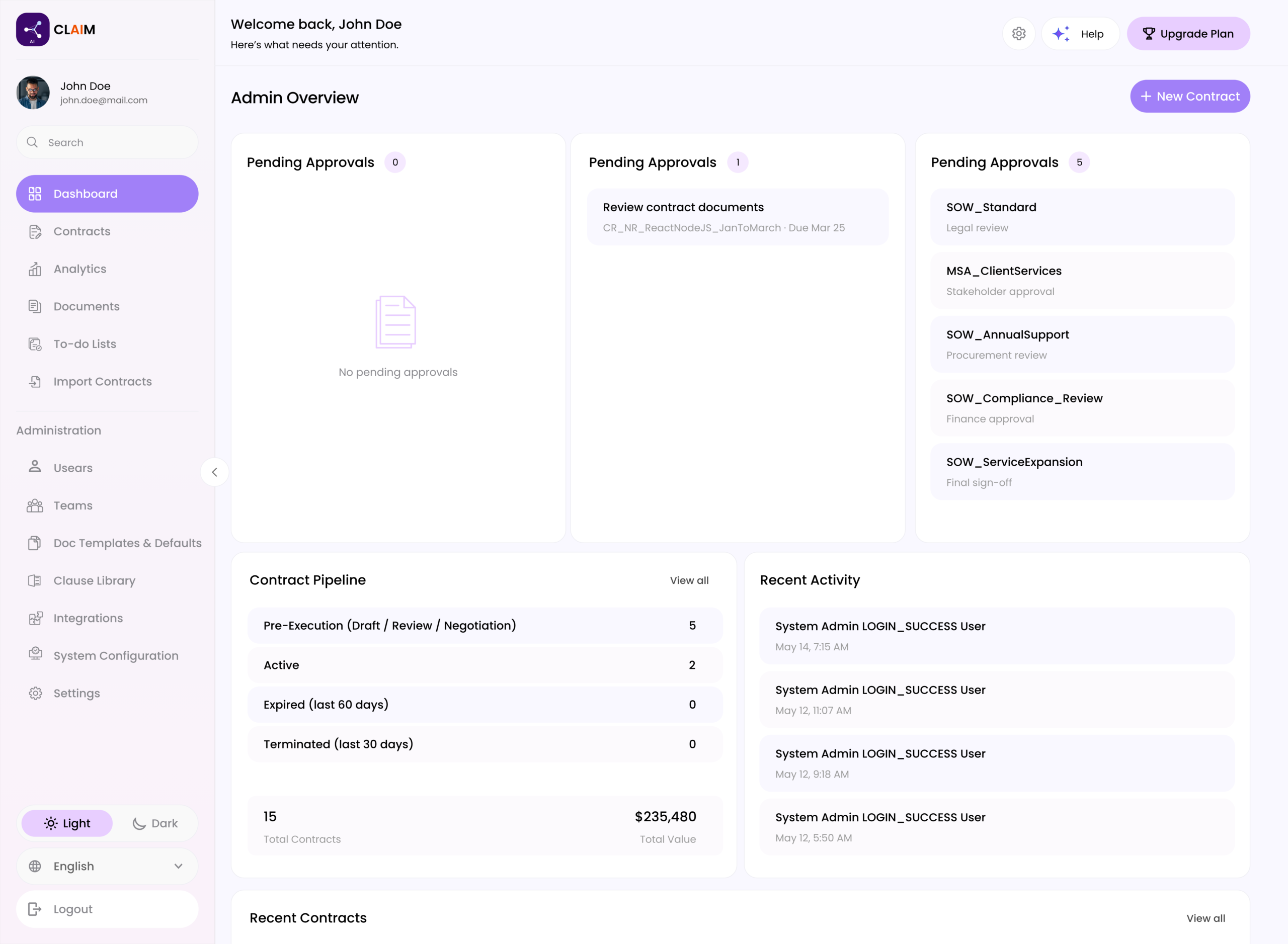The height and width of the screenshot is (944, 1288).
Task: Select the Terminated (last 30 days) row
Action: coord(485,744)
